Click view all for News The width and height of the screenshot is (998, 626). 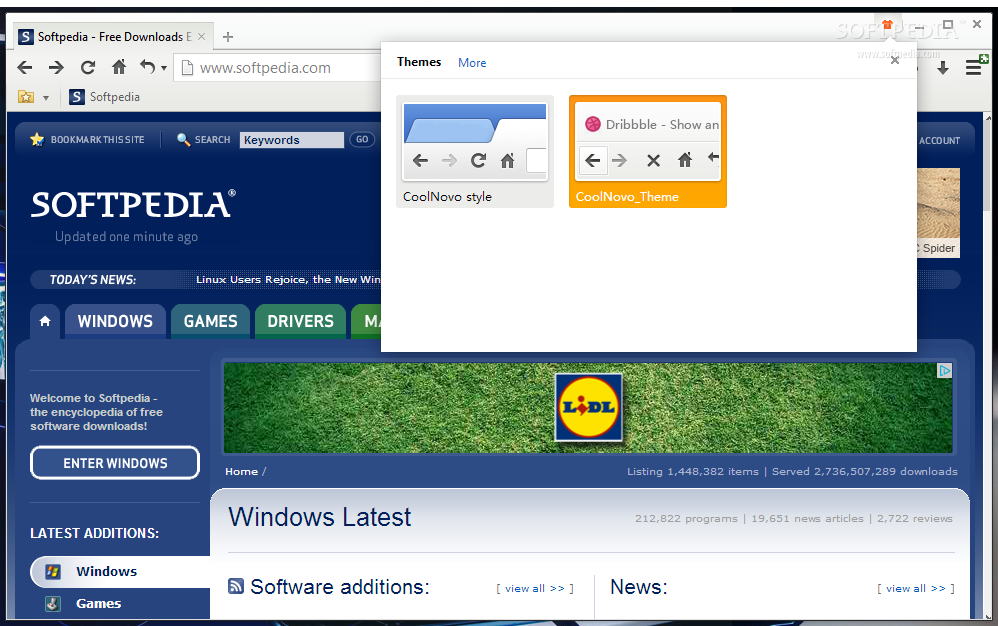click(x=916, y=588)
